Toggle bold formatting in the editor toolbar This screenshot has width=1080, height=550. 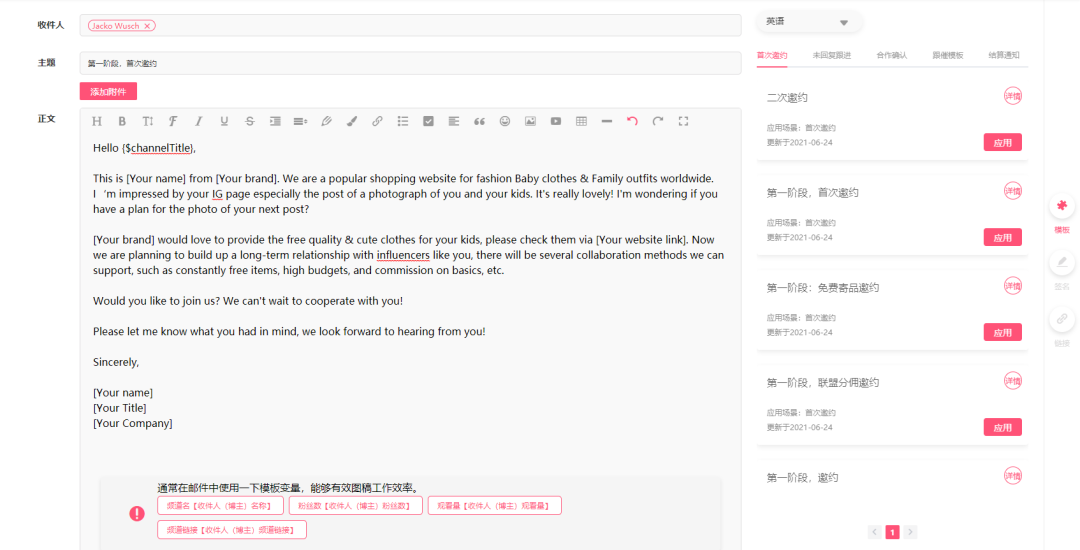122,121
